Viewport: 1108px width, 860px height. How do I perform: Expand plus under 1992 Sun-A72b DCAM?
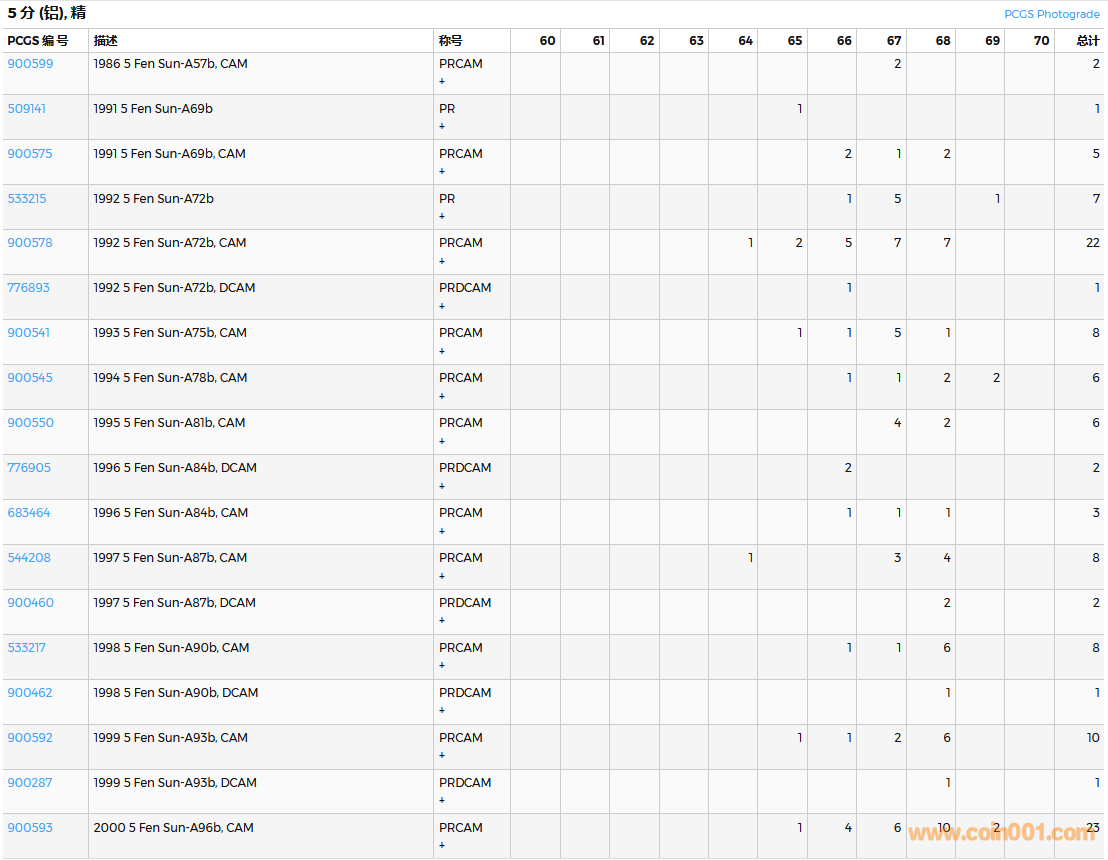(x=442, y=306)
